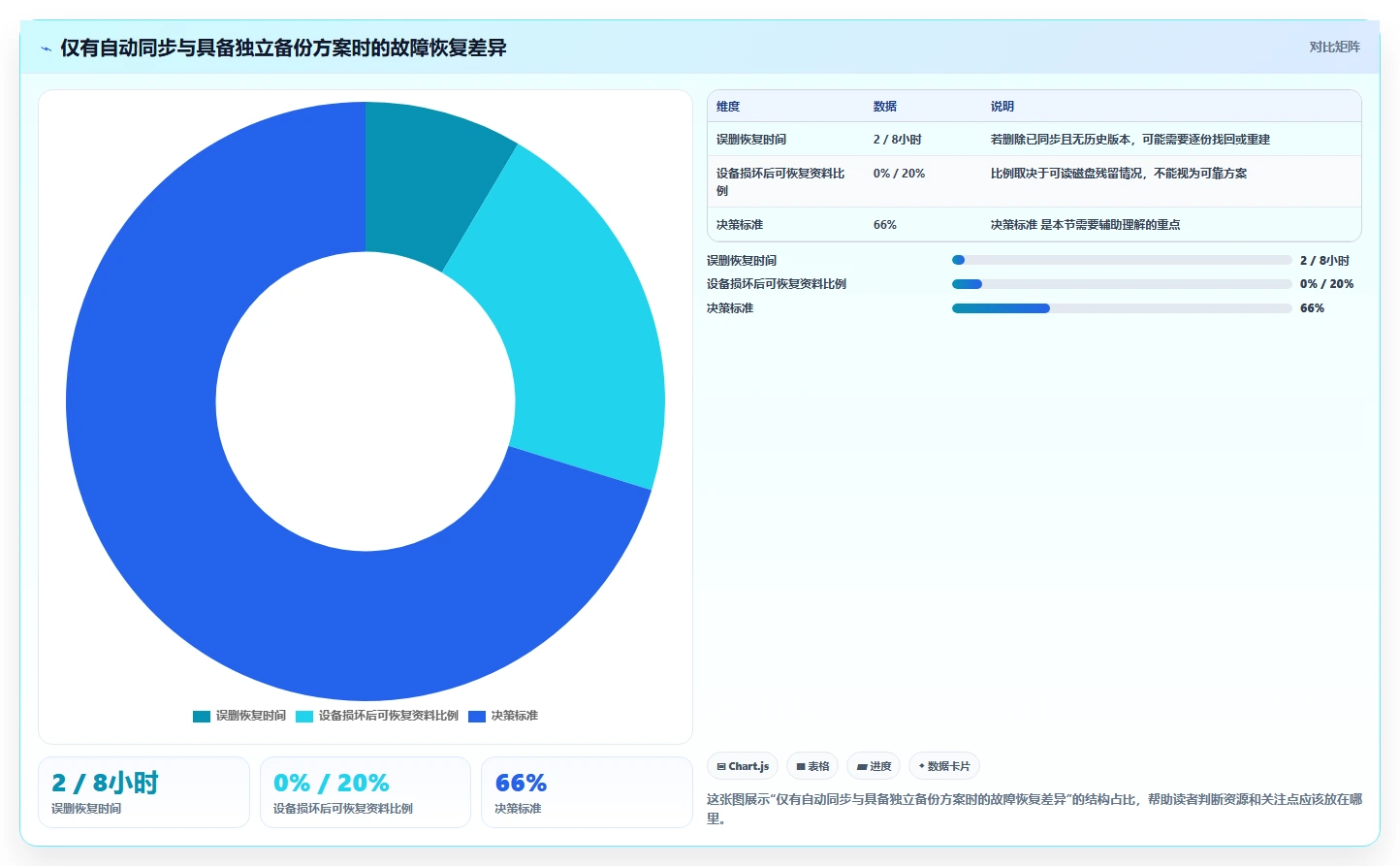Click the 对比矩阵 label in the header
This screenshot has height=866, width=1400.
pyautogui.click(x=1334, y=47)
